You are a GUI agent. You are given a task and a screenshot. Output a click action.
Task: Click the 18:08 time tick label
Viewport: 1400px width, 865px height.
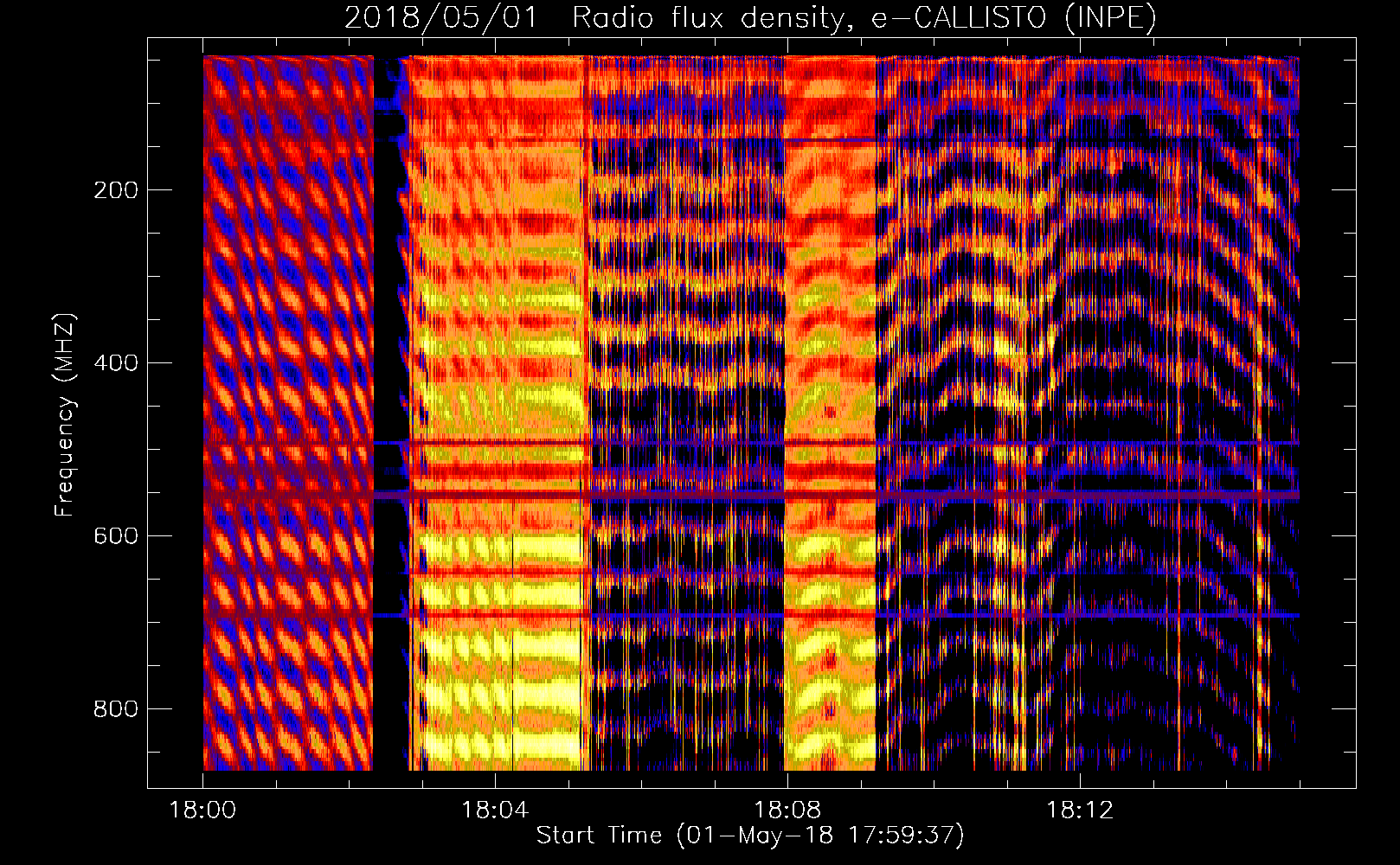[787, 811]
